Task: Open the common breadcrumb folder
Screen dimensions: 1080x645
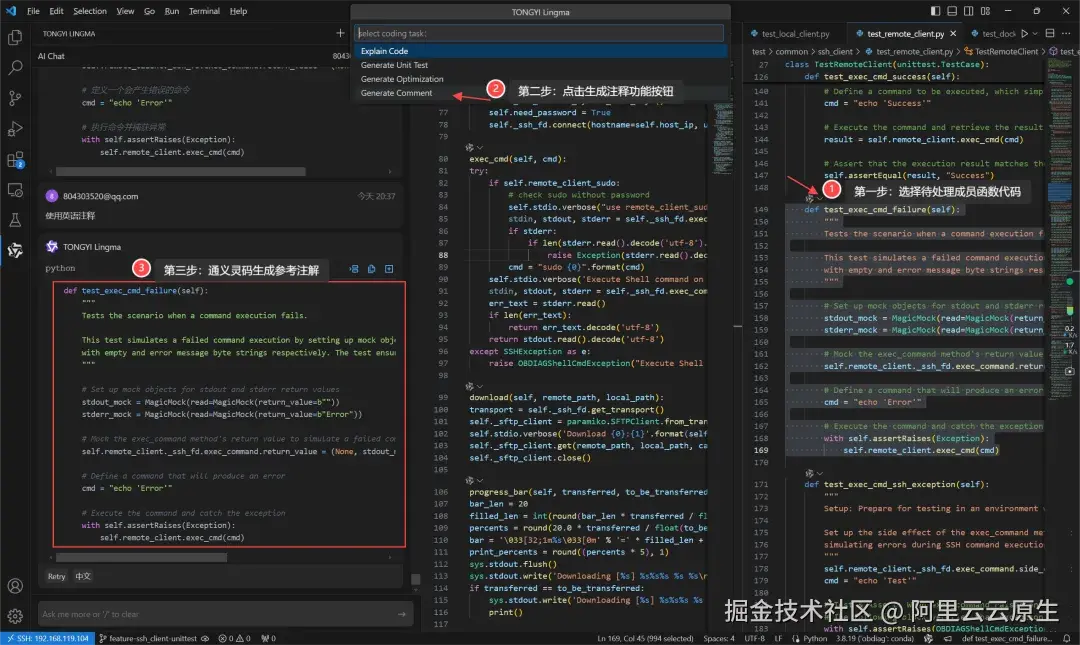Action: [791, 52]
